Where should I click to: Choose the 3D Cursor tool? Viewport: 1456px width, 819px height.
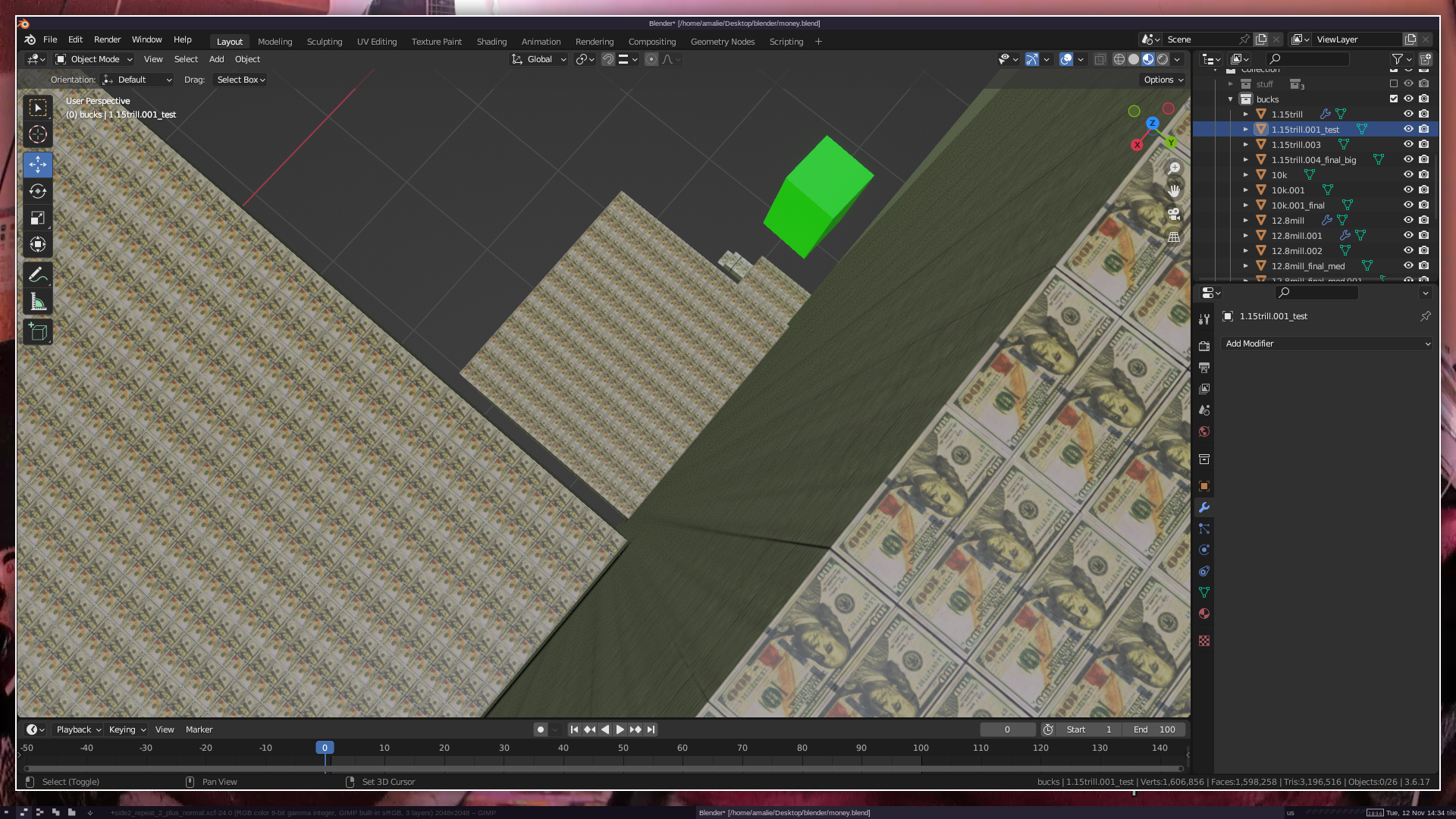(x=38, y=135)
